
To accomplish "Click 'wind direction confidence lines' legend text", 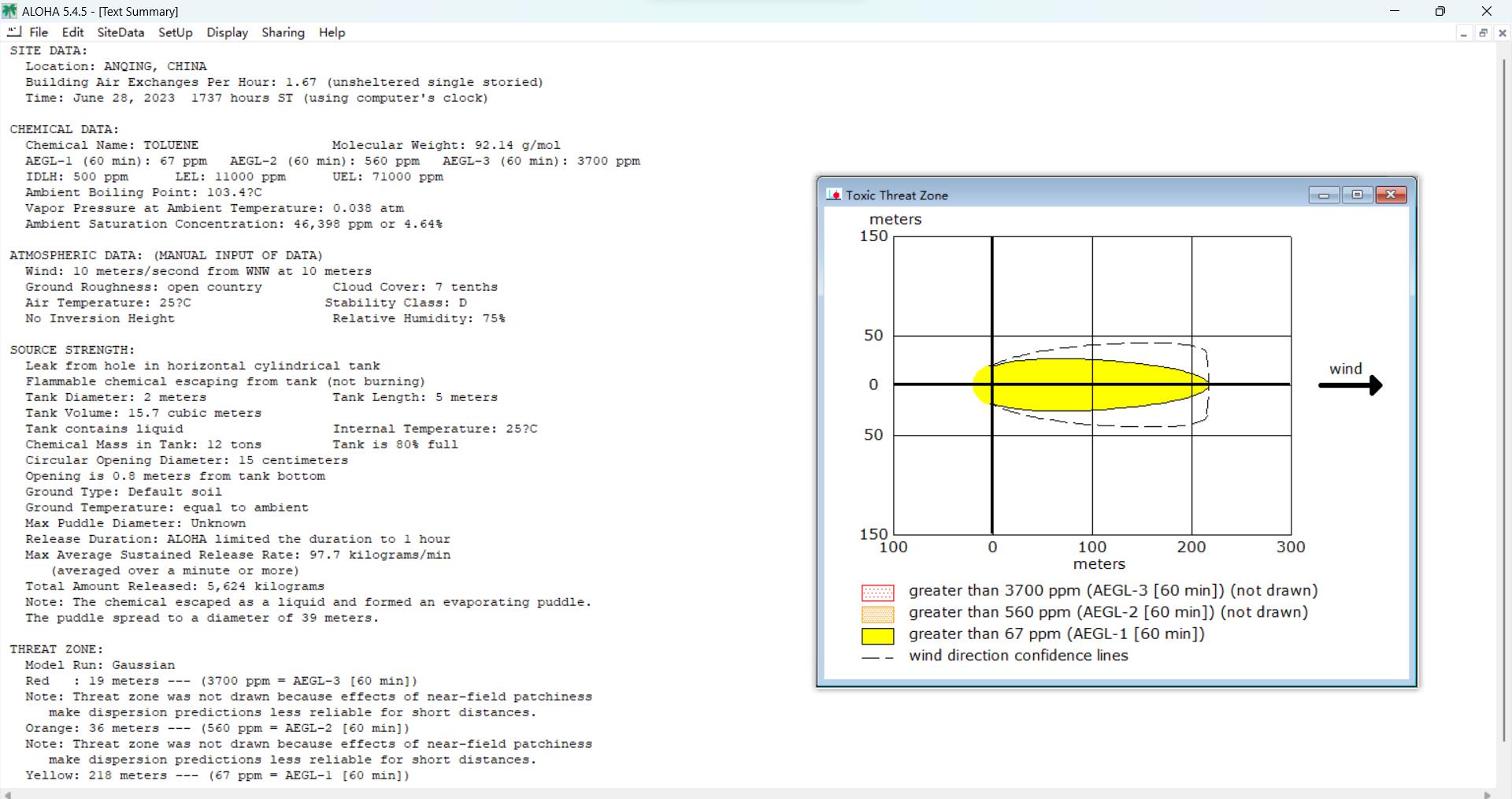I will 1018,656.
